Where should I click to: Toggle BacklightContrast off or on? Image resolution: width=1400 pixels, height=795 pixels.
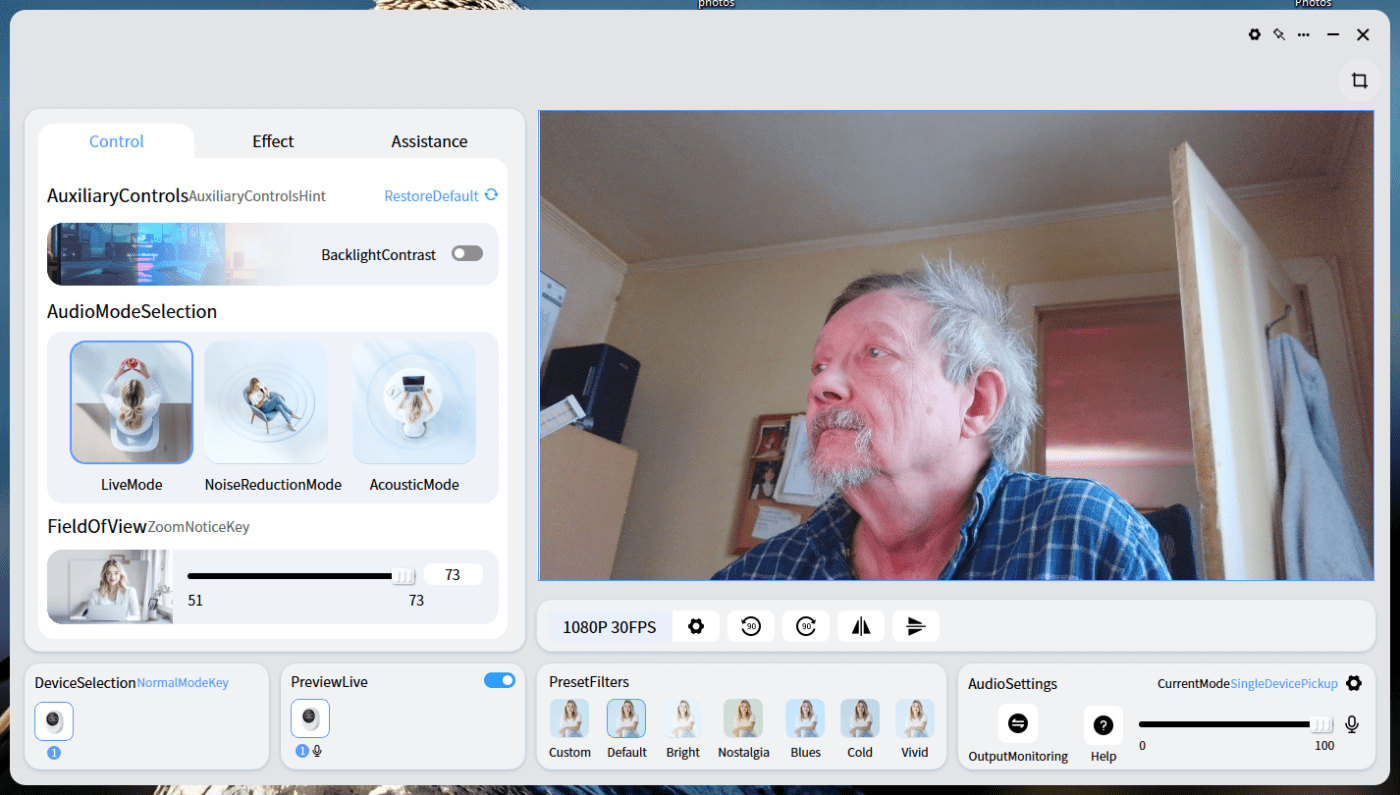466,253
